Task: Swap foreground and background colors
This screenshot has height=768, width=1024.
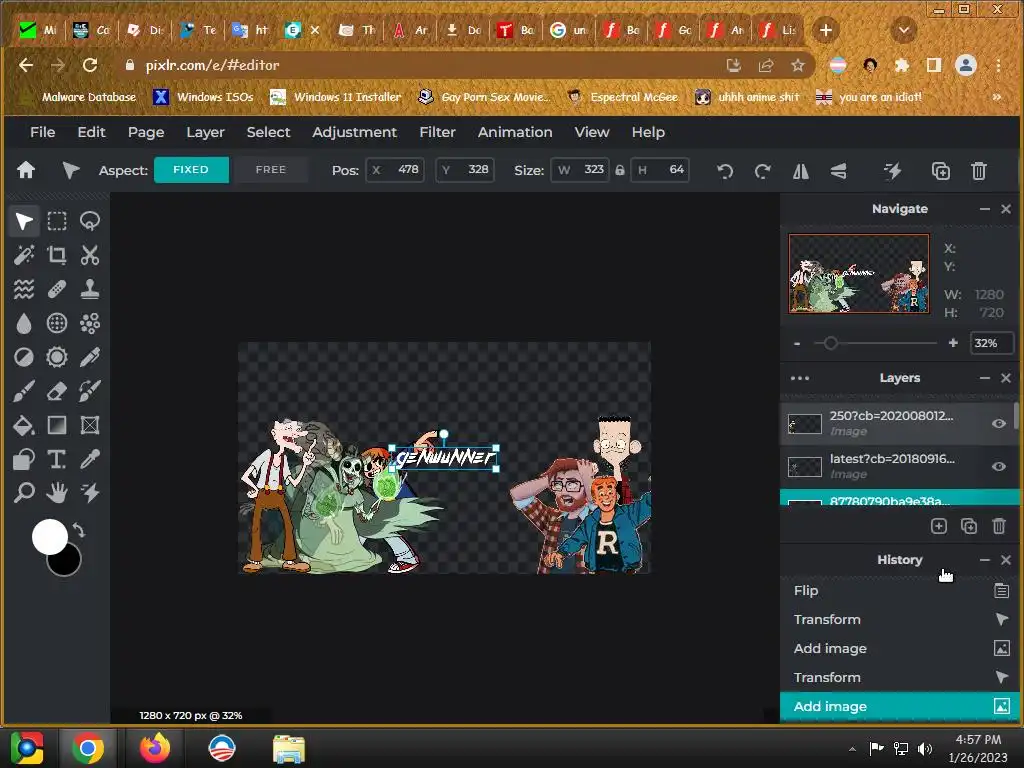Action: (x=79, y=530)
